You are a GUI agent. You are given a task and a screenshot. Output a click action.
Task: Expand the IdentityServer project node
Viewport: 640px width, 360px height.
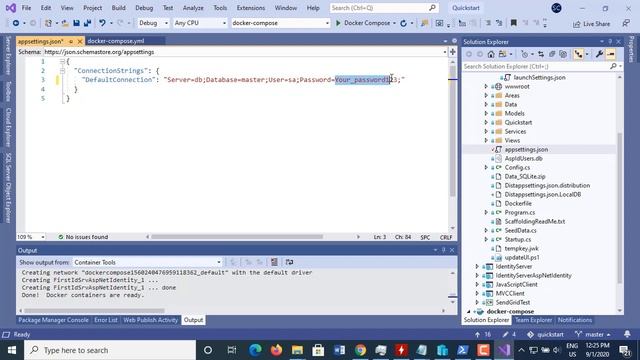[477, 267]
